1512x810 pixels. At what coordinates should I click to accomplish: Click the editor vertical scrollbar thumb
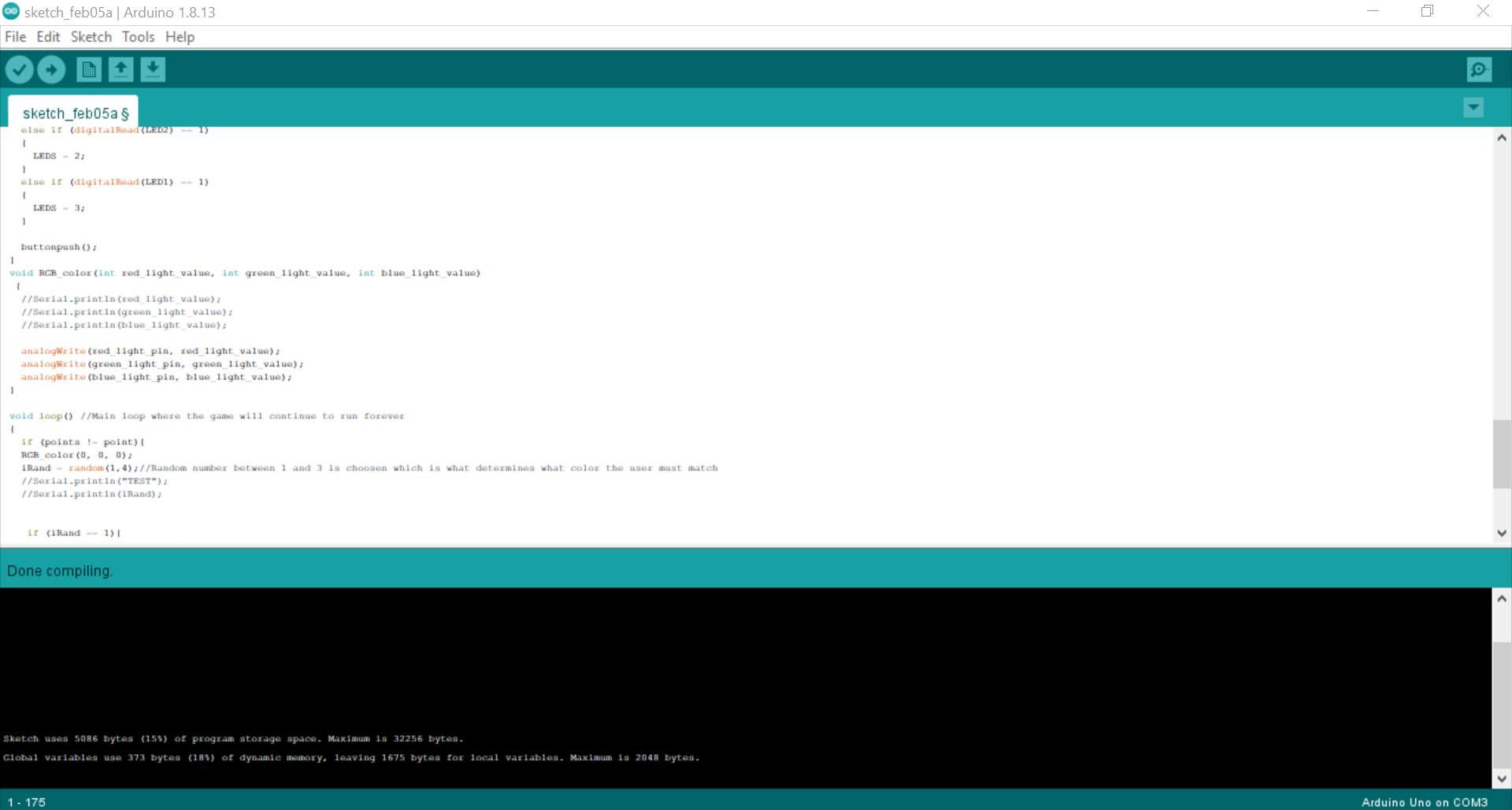coord(1502,455)
